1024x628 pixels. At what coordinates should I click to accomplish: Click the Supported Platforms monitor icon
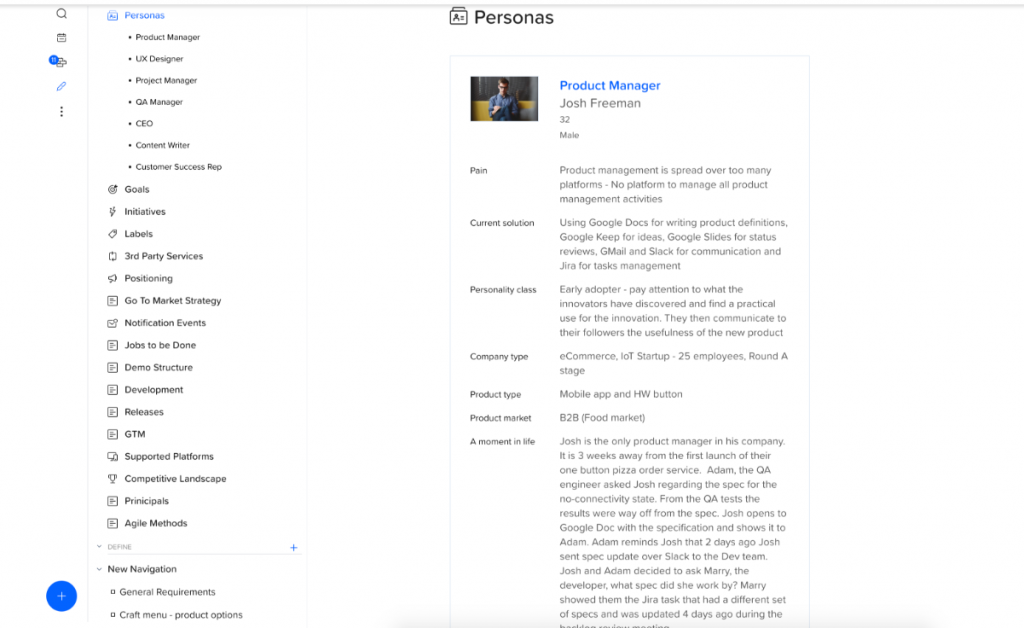click(x=113, y=456)
